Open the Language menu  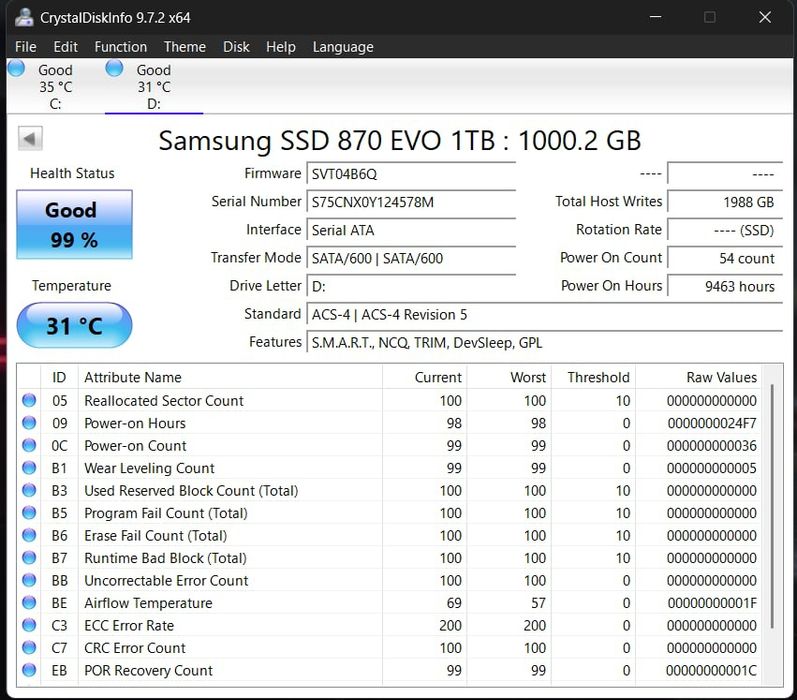coord(343,47)
